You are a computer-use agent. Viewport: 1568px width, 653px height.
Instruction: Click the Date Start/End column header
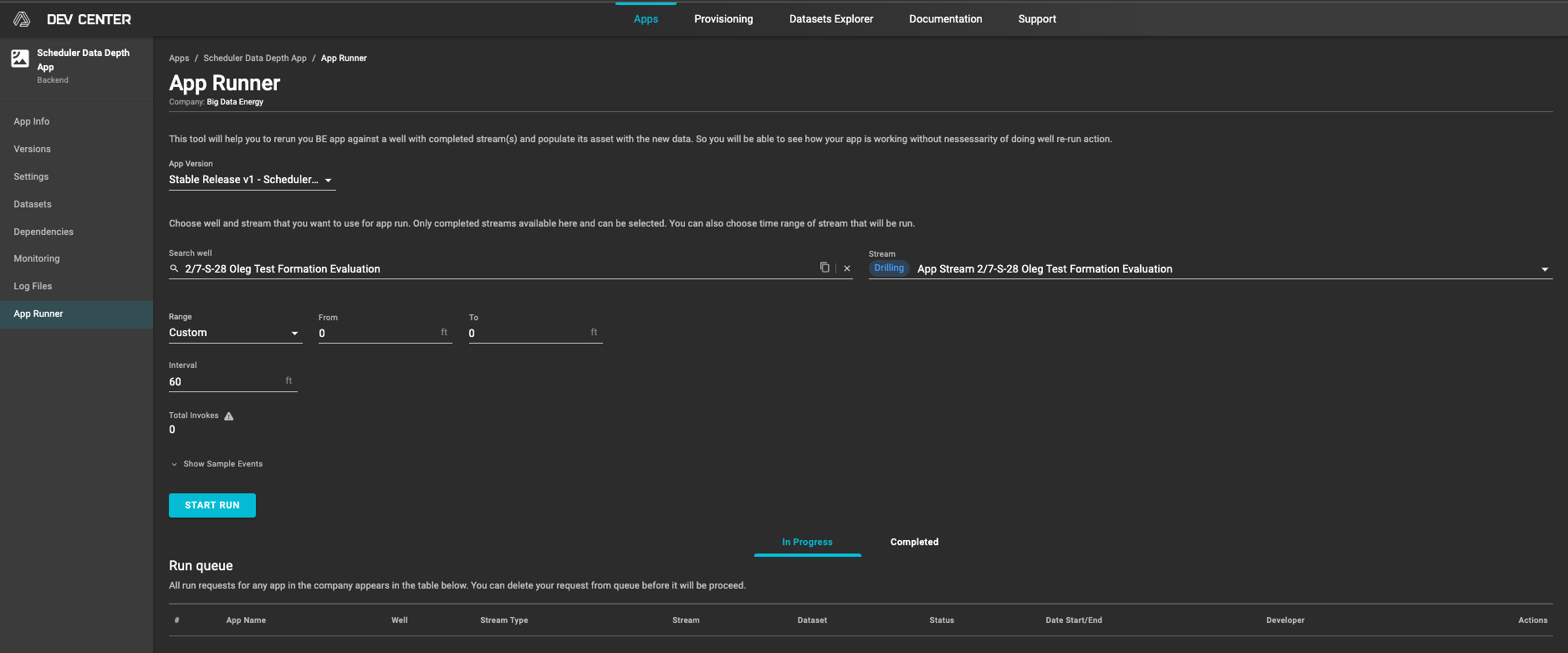click(1074, 620)
